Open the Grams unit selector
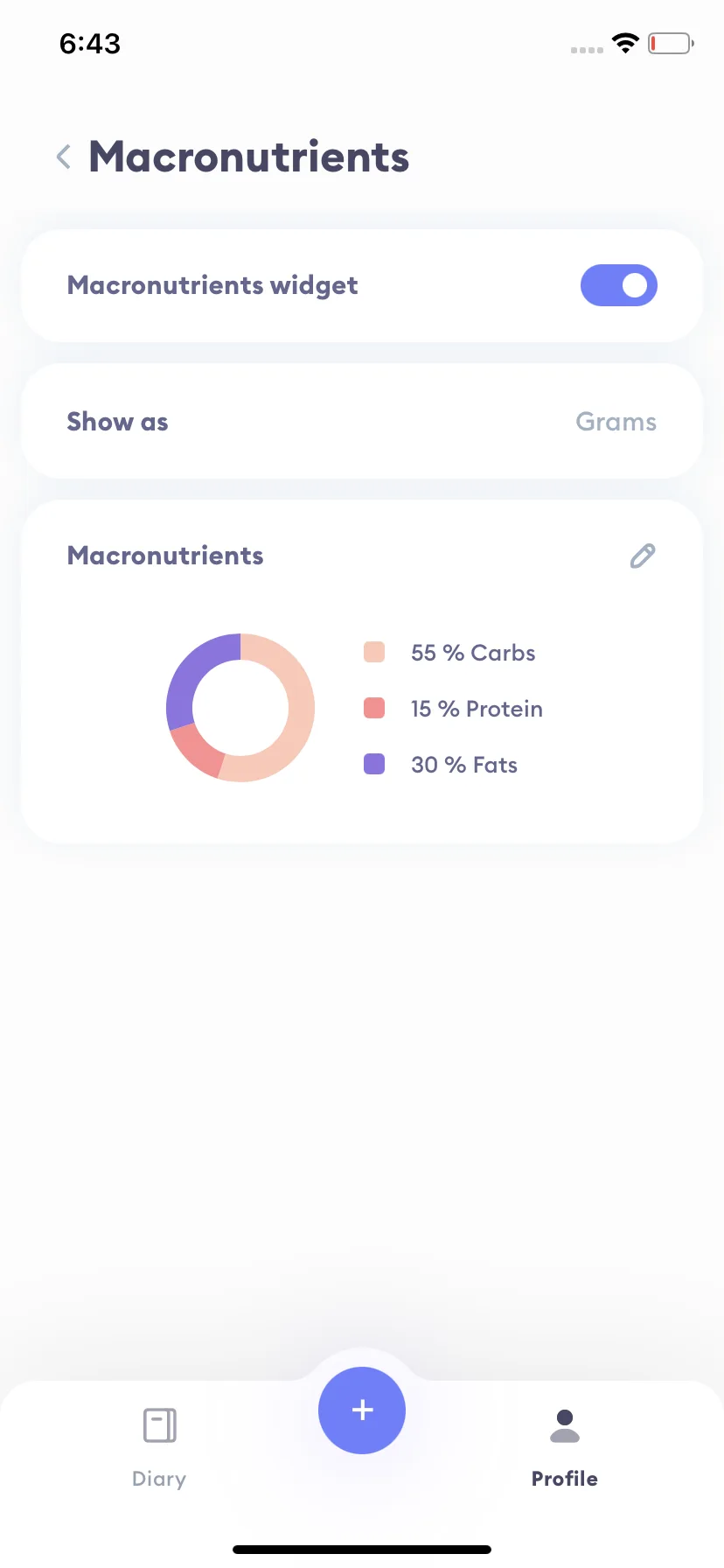724x1568 pixels. click(616, 422)
